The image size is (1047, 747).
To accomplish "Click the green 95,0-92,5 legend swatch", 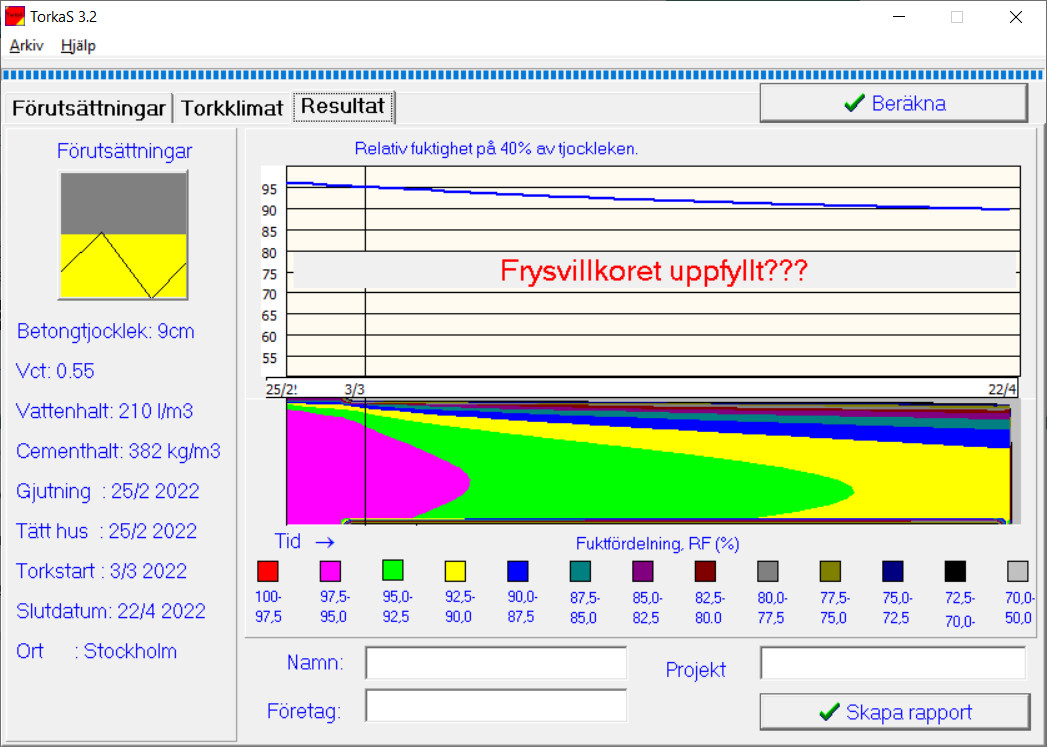I will 393,570.
